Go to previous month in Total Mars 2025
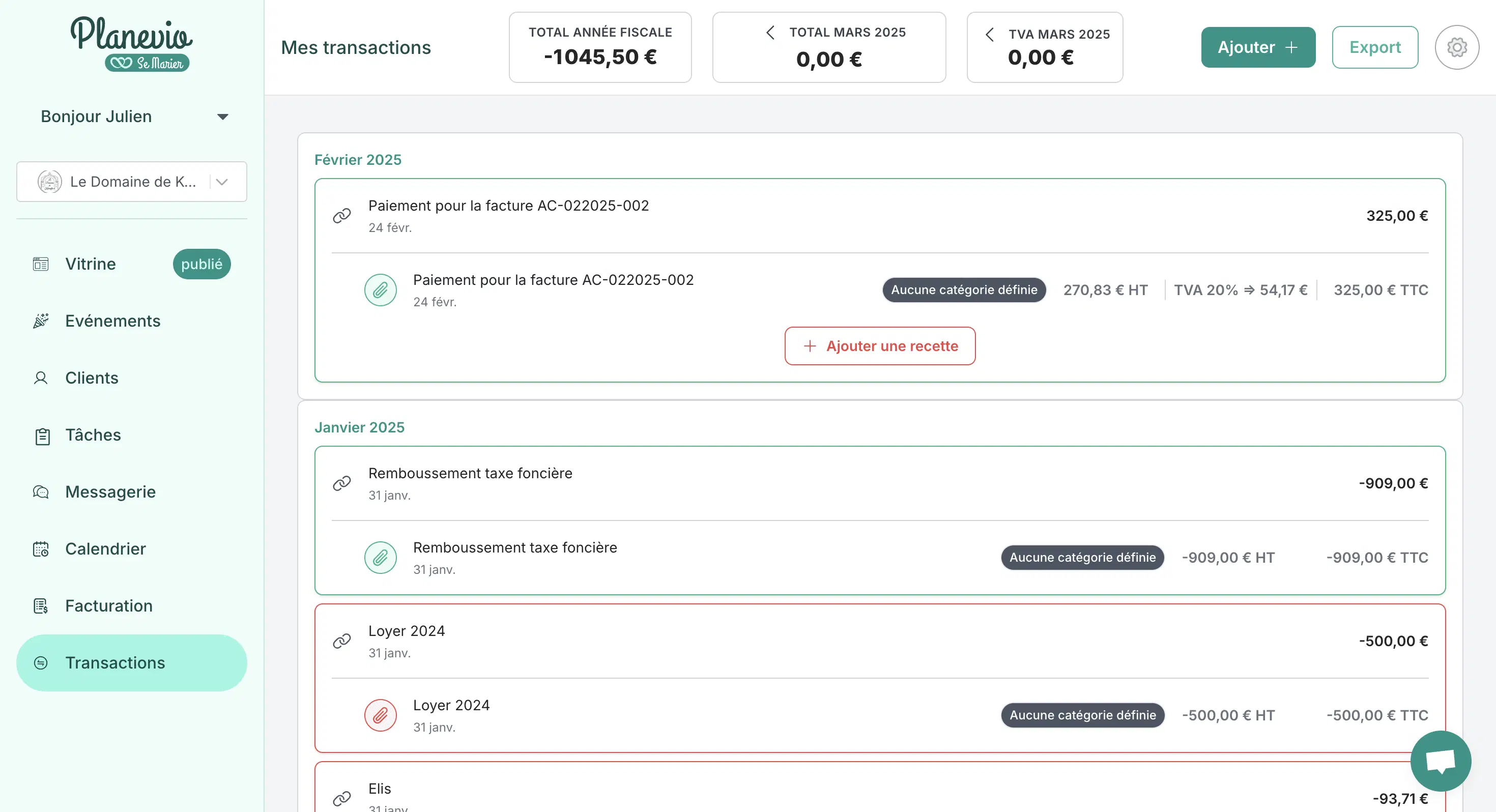 click(770, 33)
